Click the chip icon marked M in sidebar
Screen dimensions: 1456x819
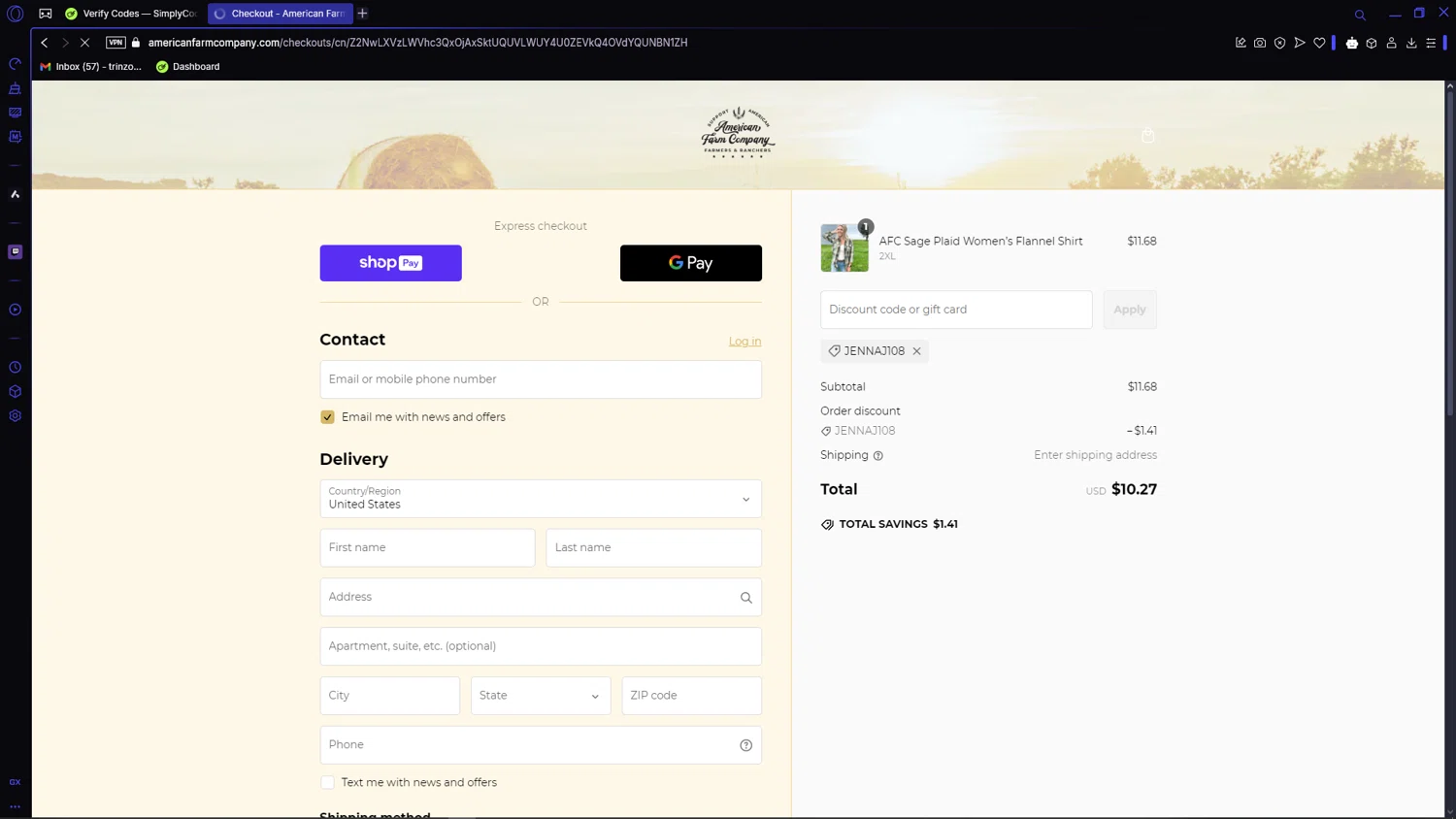(15, 137)
